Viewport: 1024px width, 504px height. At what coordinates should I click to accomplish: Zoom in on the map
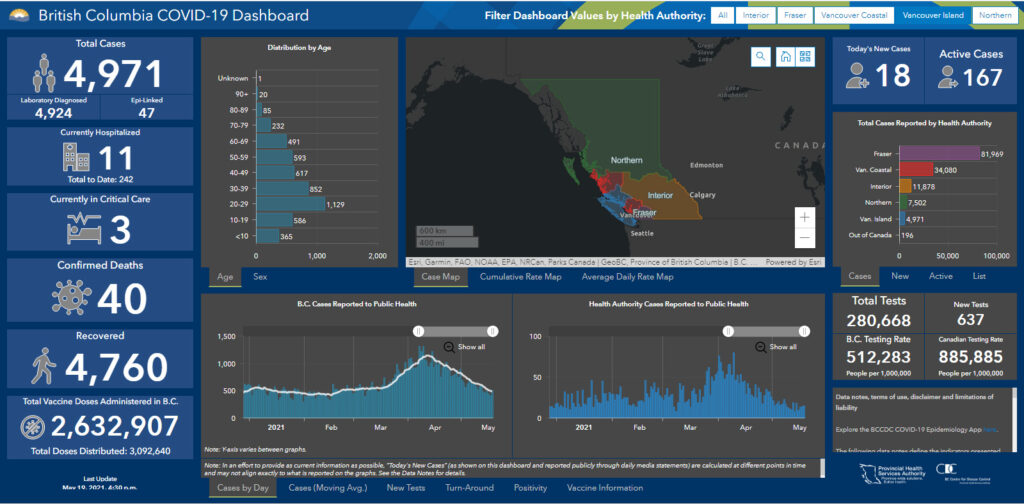click(806, 216)
